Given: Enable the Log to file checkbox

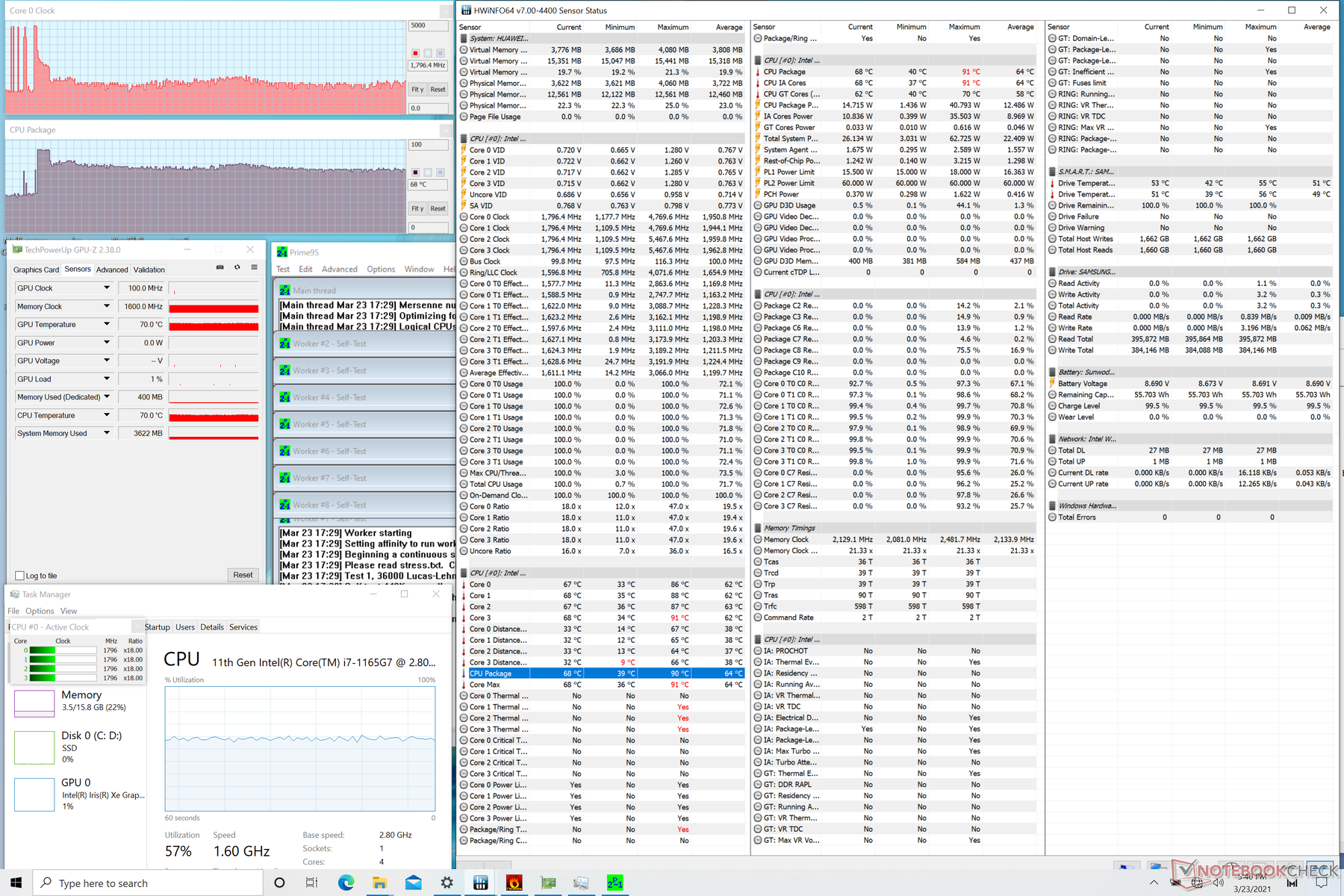Looking at the screenshot, I should tap(20, 576).
